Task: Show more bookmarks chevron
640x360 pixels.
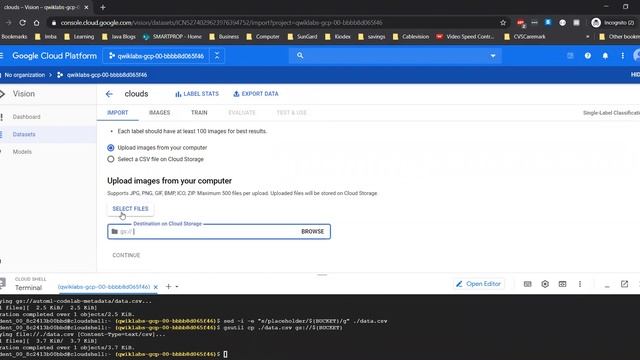Action: tap(587, 37)
